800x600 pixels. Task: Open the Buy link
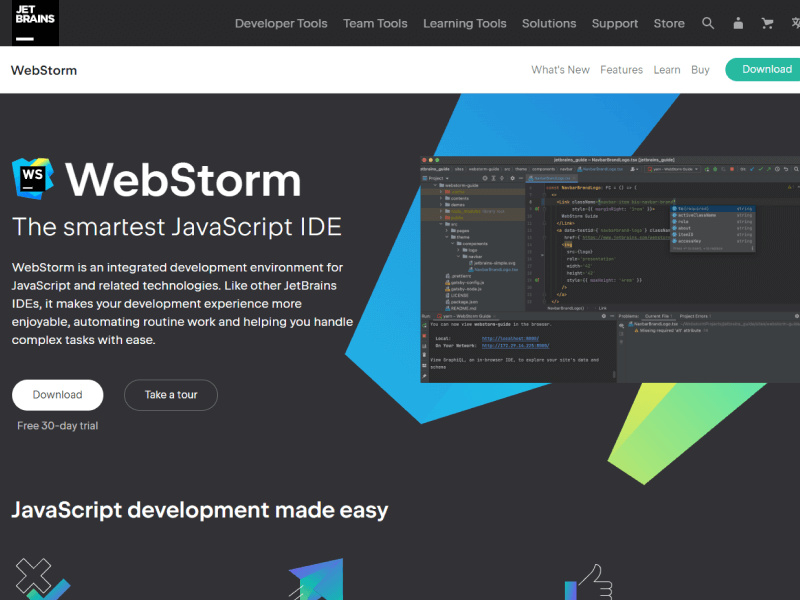pyautogui.click(x=700, y=70)
